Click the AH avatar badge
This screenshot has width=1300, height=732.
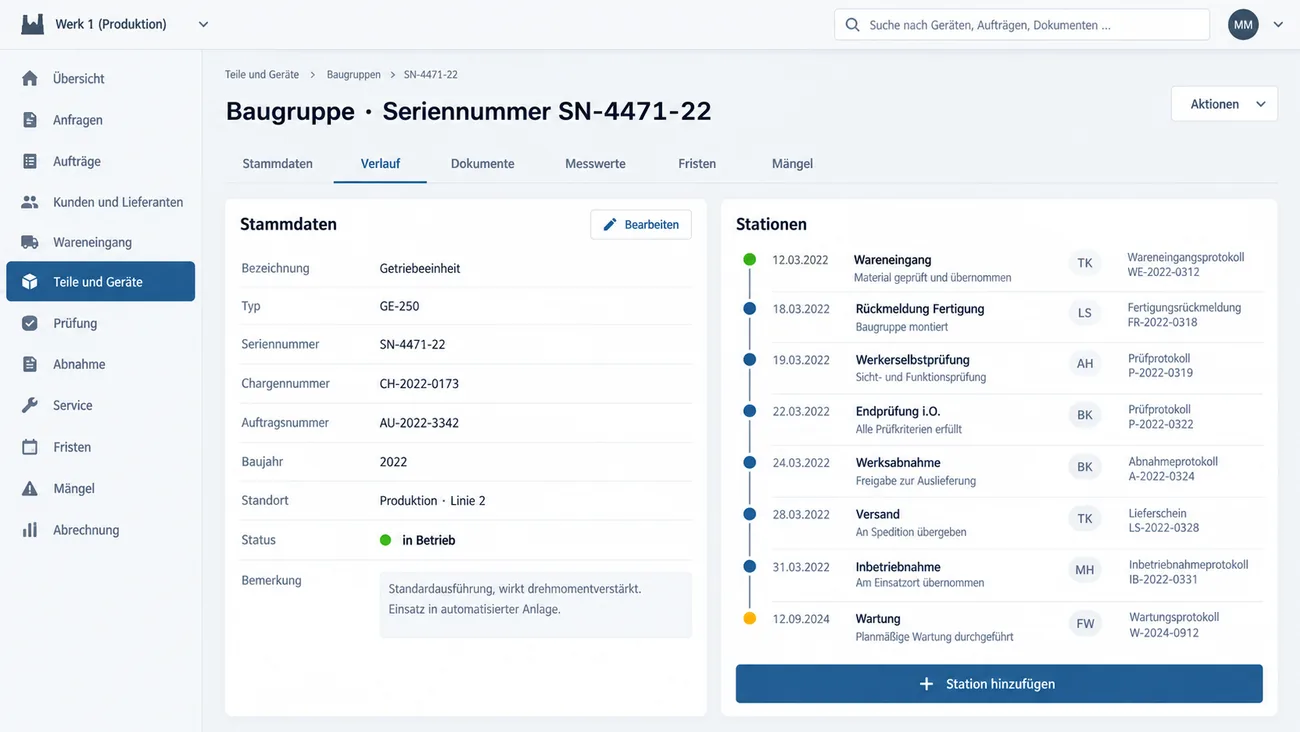pyautogui.click(x=1085, y=364)
